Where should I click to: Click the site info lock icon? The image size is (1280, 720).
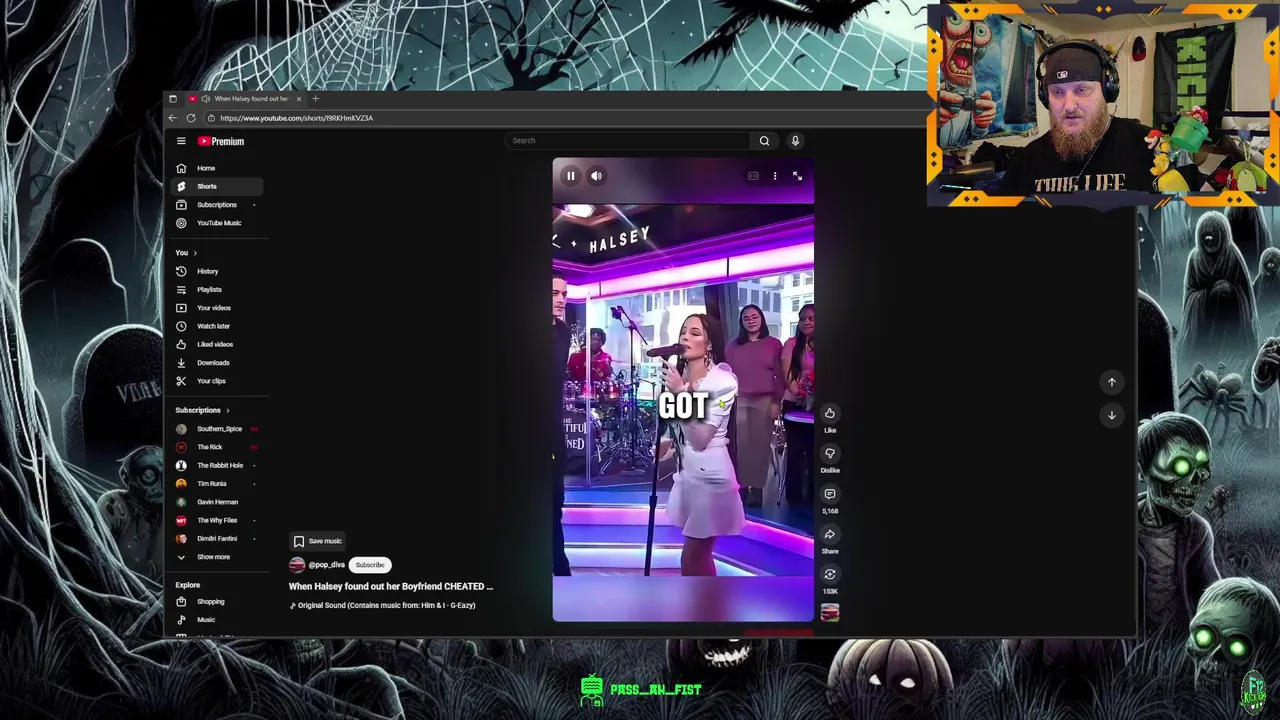pyautogui.click(x=210, y=118)
